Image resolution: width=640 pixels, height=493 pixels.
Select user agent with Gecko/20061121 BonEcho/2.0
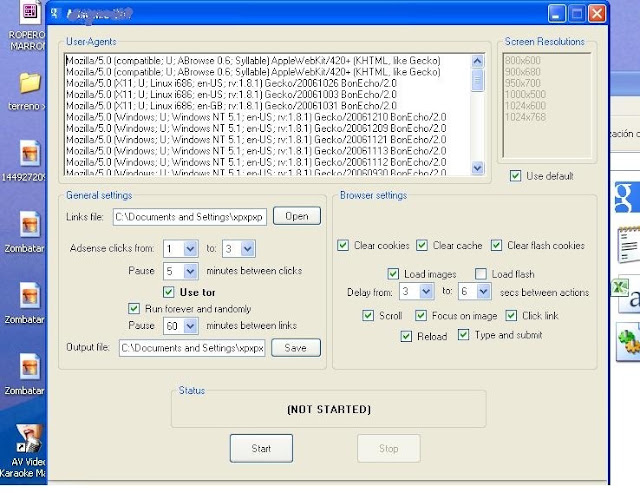tap(256, 140)
